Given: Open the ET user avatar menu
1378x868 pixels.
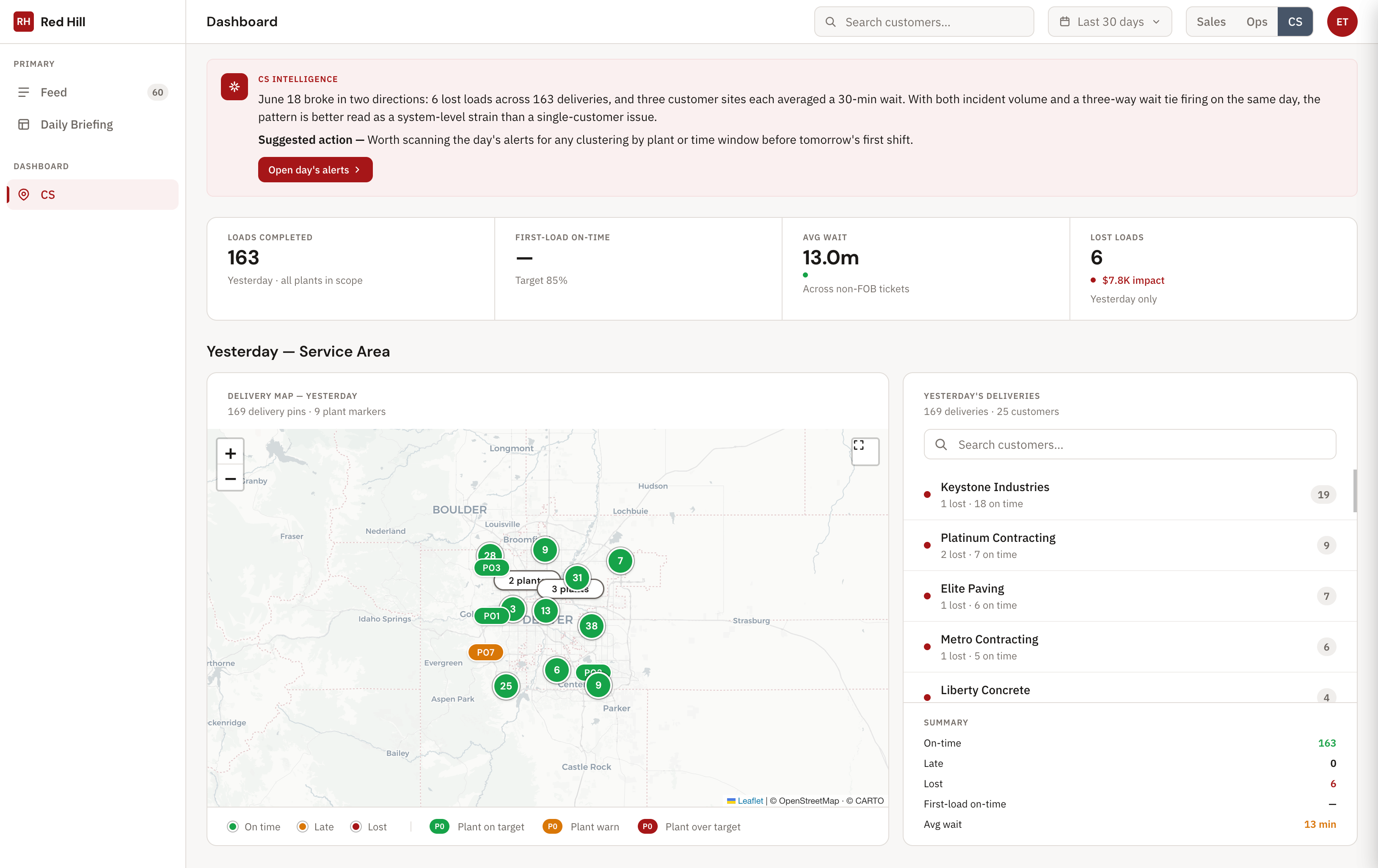Looking at the screenshot, I should coord(1342,22).
